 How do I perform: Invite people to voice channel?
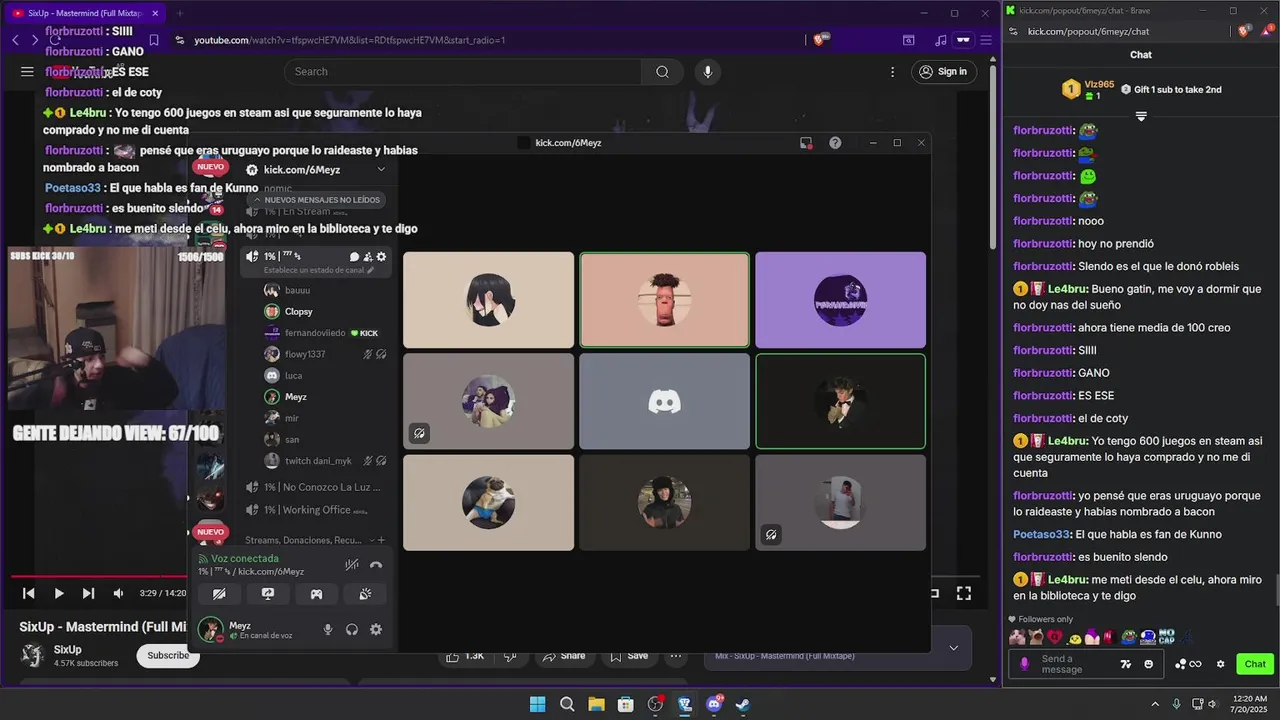point(368,257)
